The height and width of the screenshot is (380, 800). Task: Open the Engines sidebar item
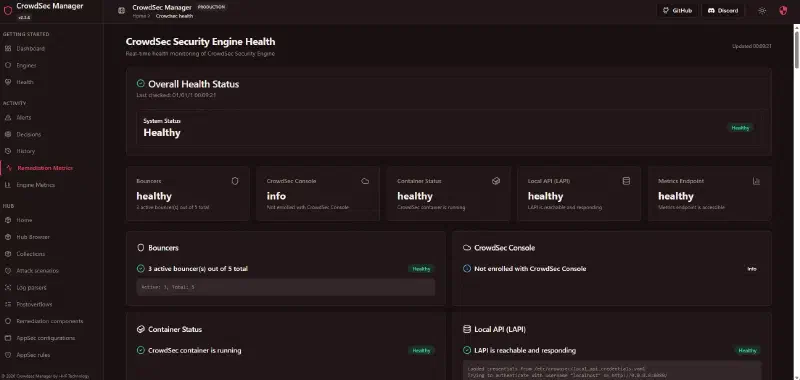click(26, 65)
